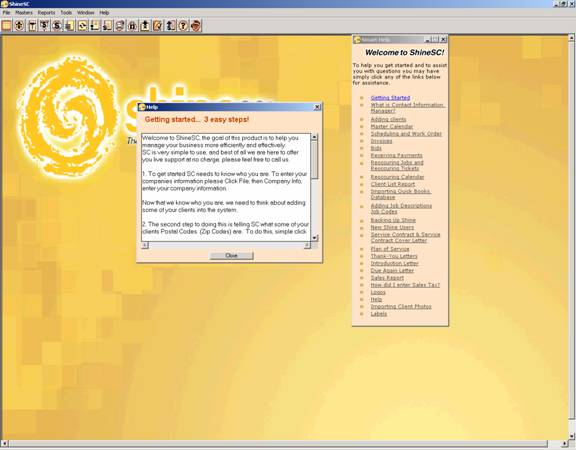Open the Sales Report link
The image size is (576, 450).
[387, 278]
